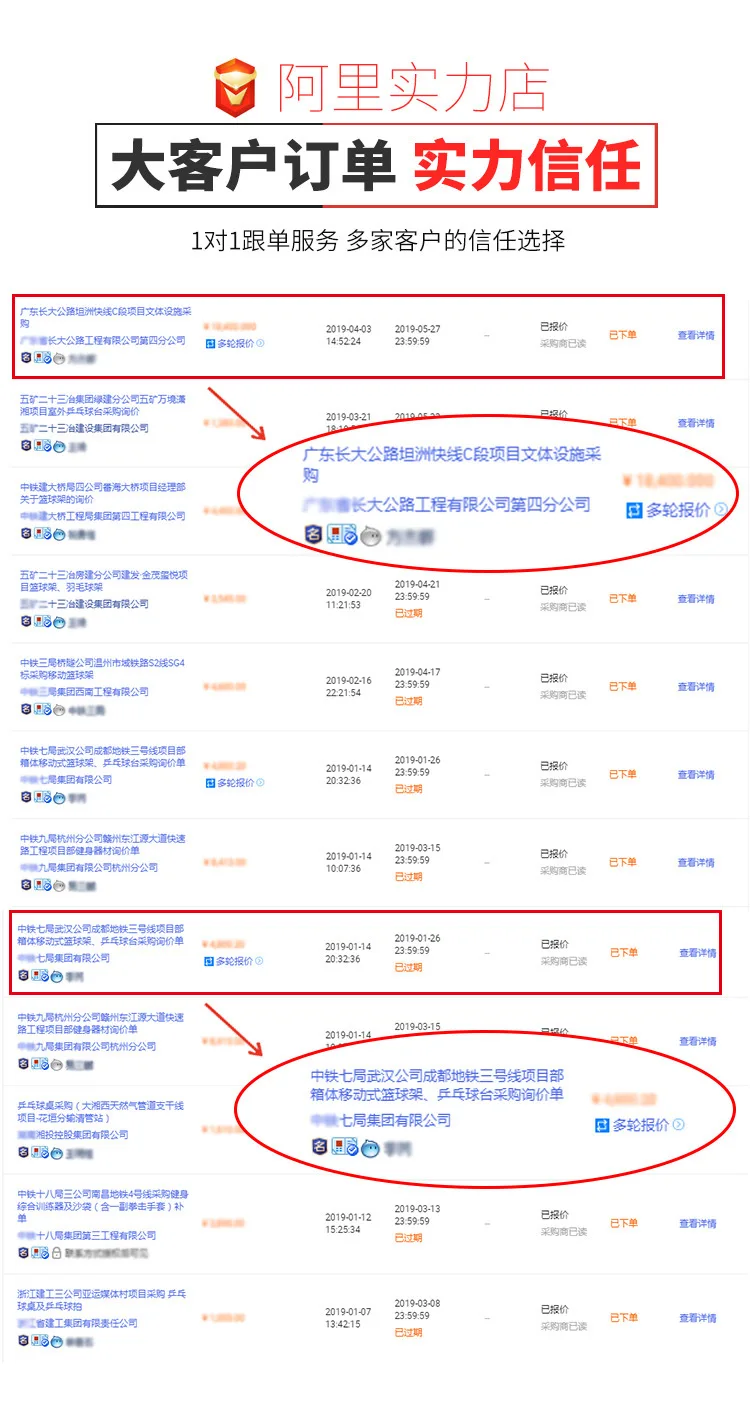This screenshot has height=1411, width=750.
Task: Expand circled chevron beside enlarged 广东长大 多轮报价
Action: (x=721, y=511)
